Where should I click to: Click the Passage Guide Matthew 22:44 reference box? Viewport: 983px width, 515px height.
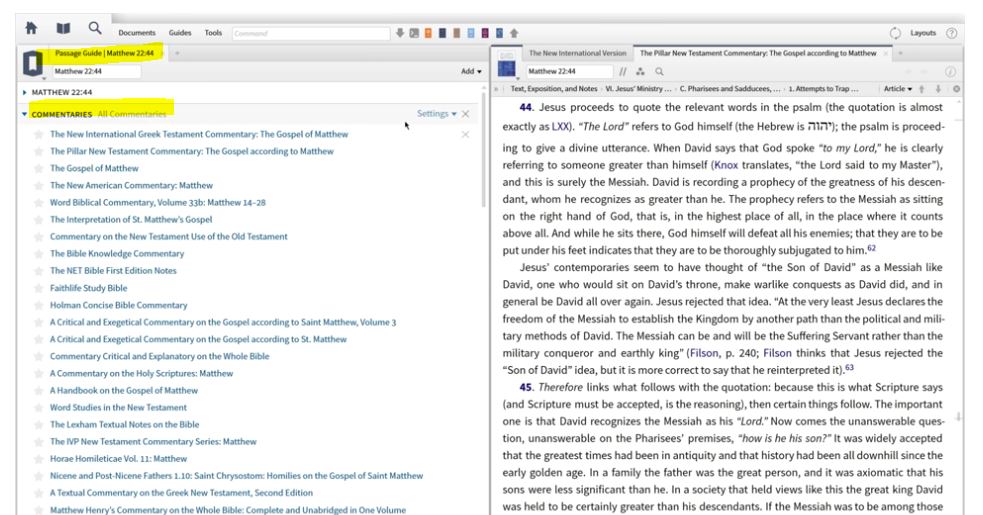95,72
